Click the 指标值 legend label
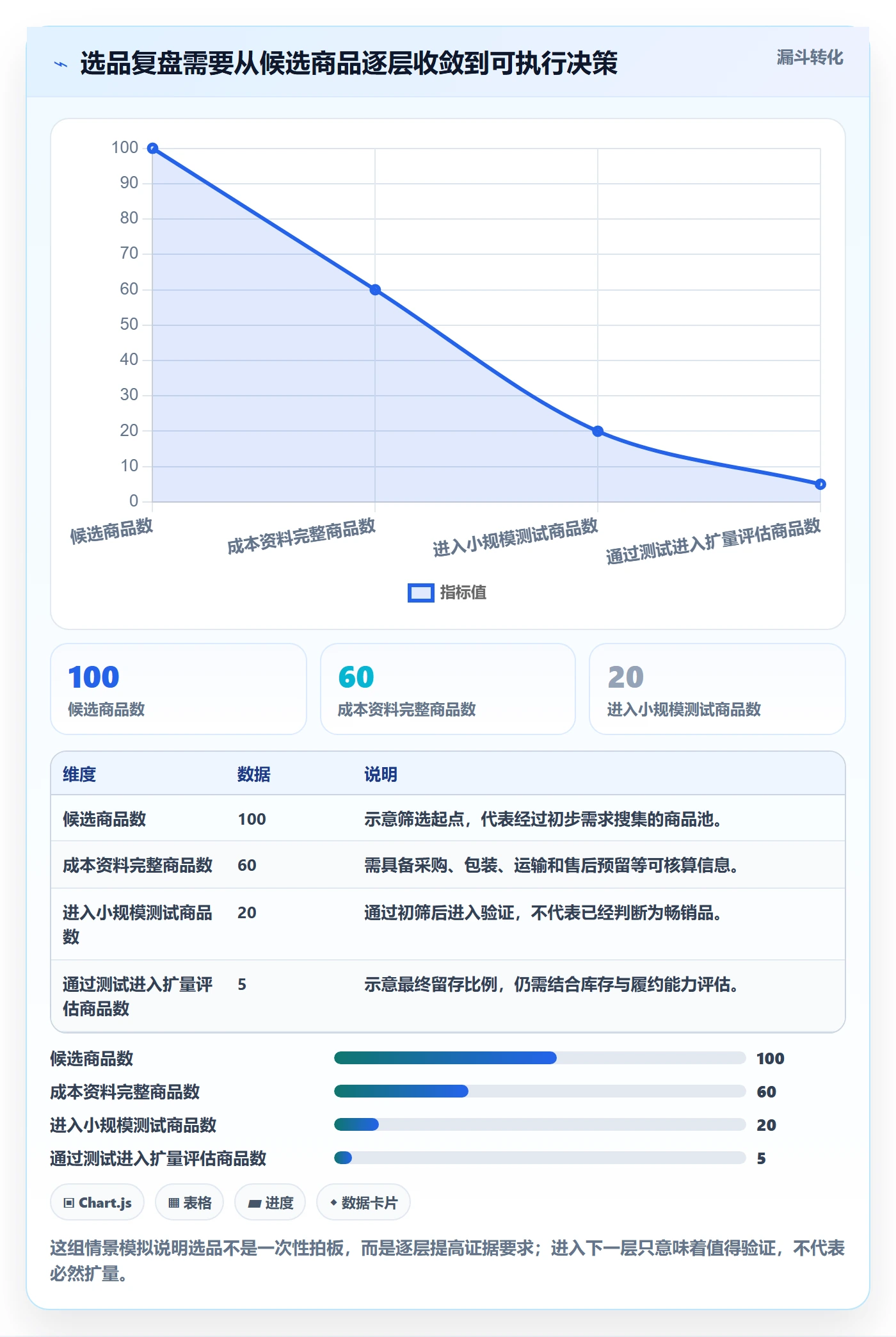This screenshot has width=896, height=1337. pos(463,593)
